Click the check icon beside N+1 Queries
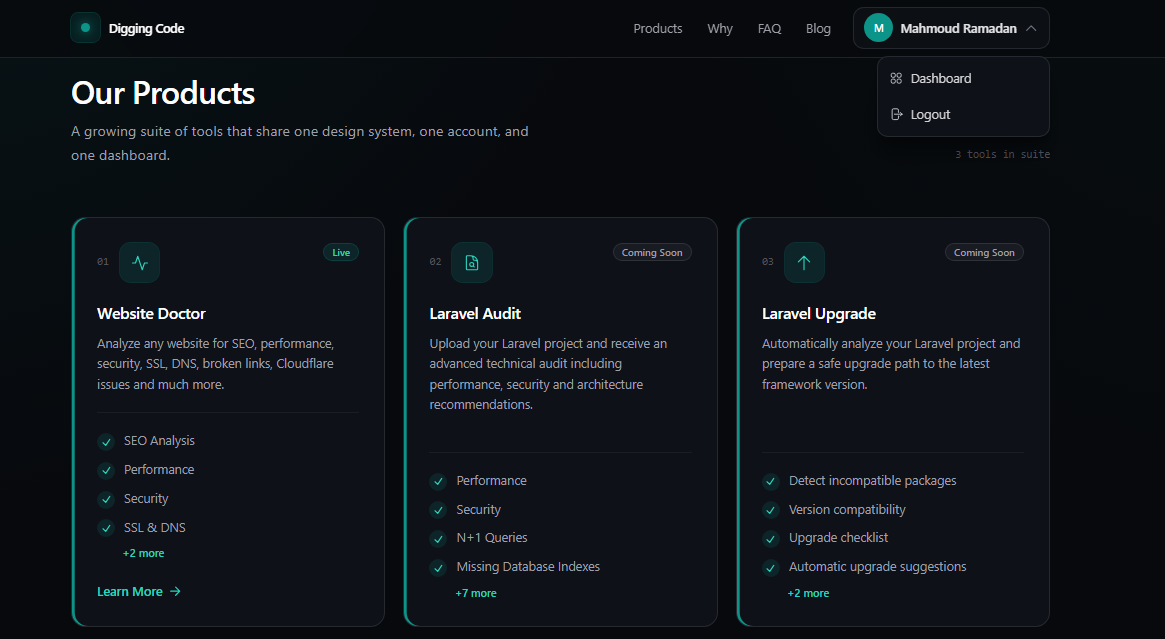Screen dimensions: 1165x639 coord(438,539)
